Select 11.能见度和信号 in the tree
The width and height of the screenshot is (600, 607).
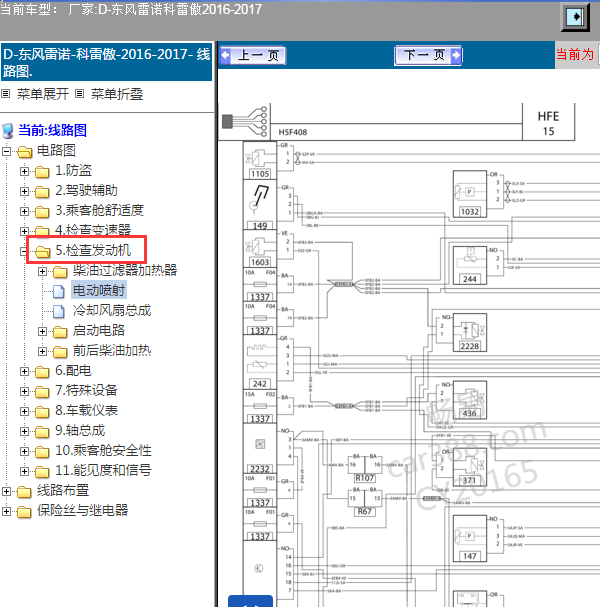103,471
